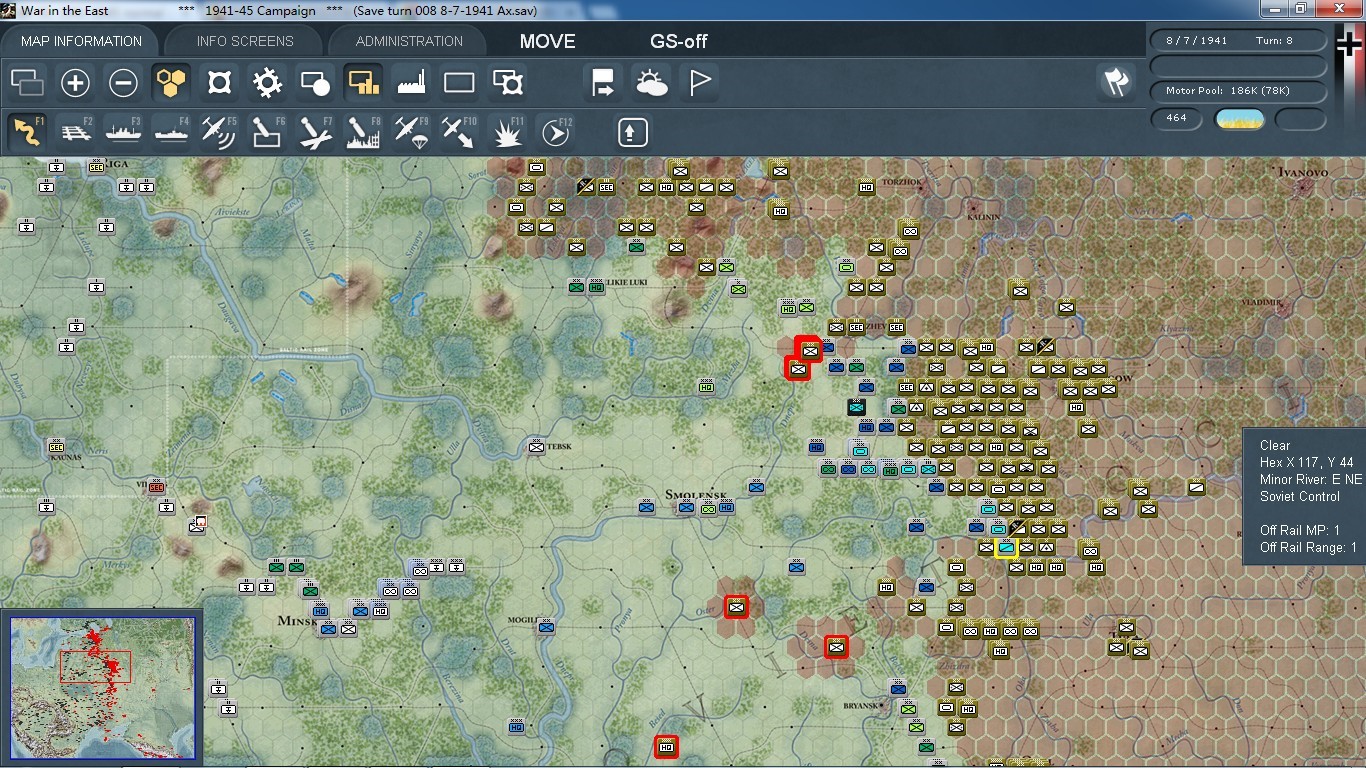Select F5 air recon mode
Screen dimensions: 1366x768
tap(219, 131)
